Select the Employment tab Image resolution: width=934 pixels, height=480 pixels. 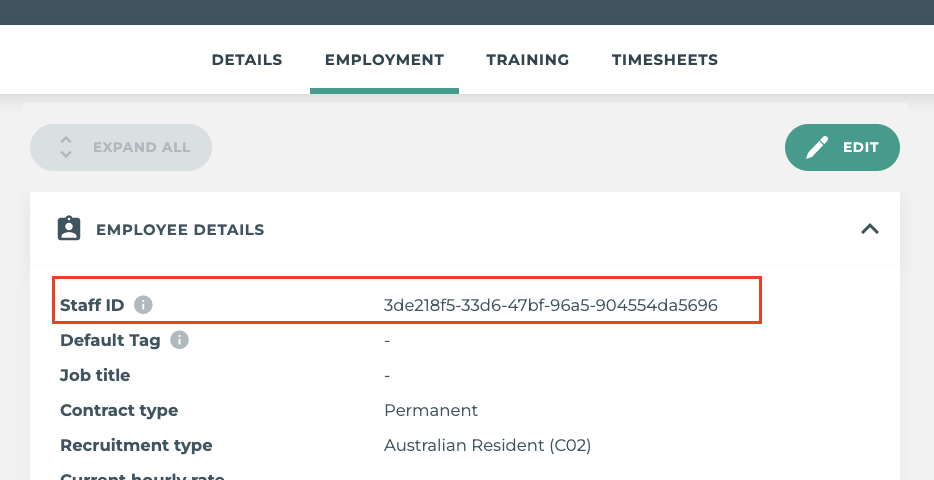(x=384, y=60)
